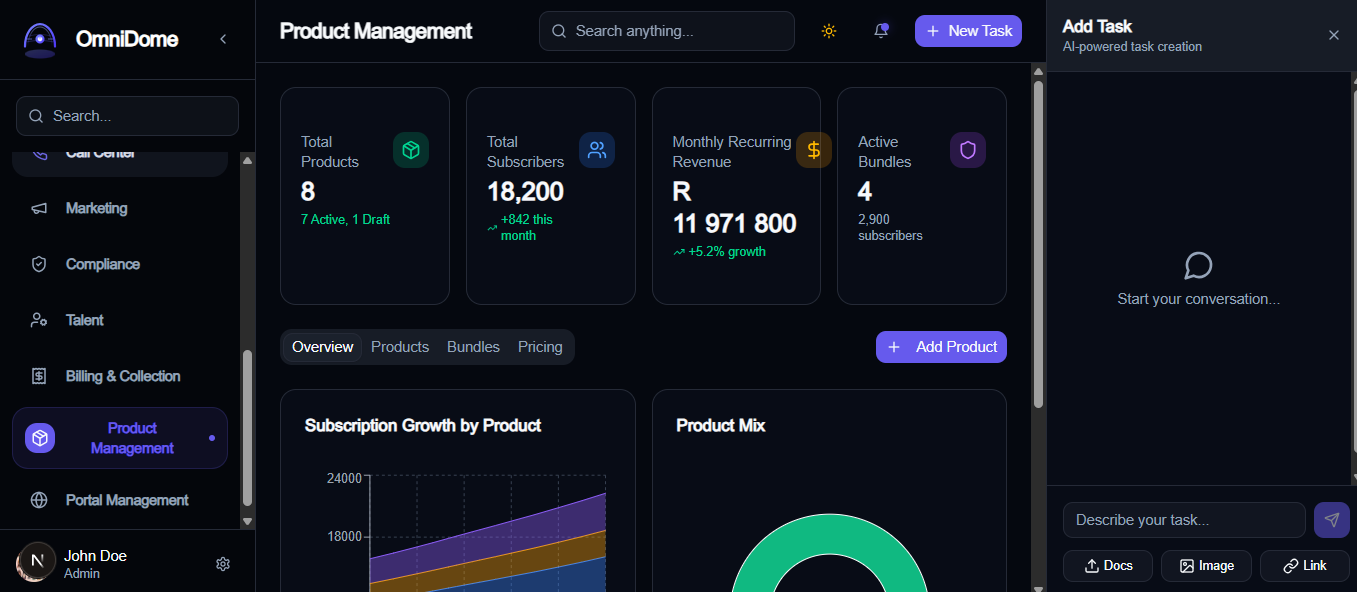Toggle light/dark theme sun icon
Viewport: 1357px width, 592px height.
pos(829,31)
